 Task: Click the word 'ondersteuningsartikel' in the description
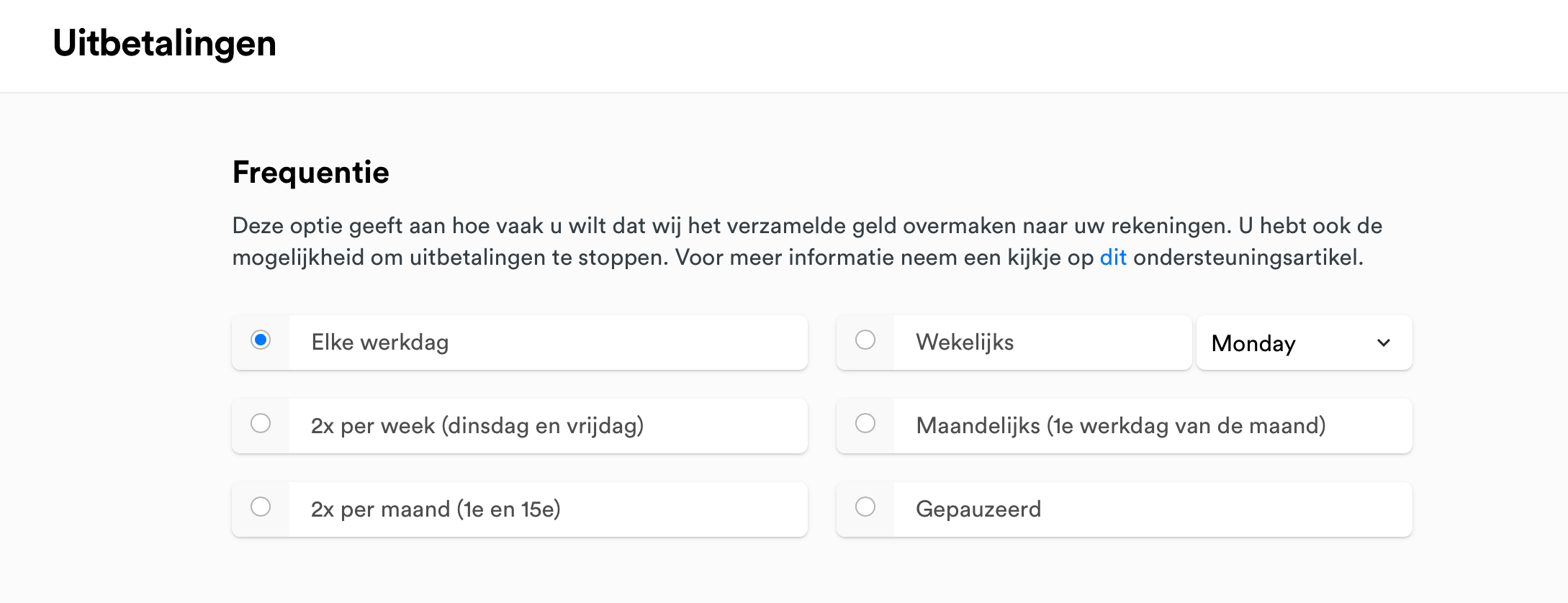[x=1247, y=258]
